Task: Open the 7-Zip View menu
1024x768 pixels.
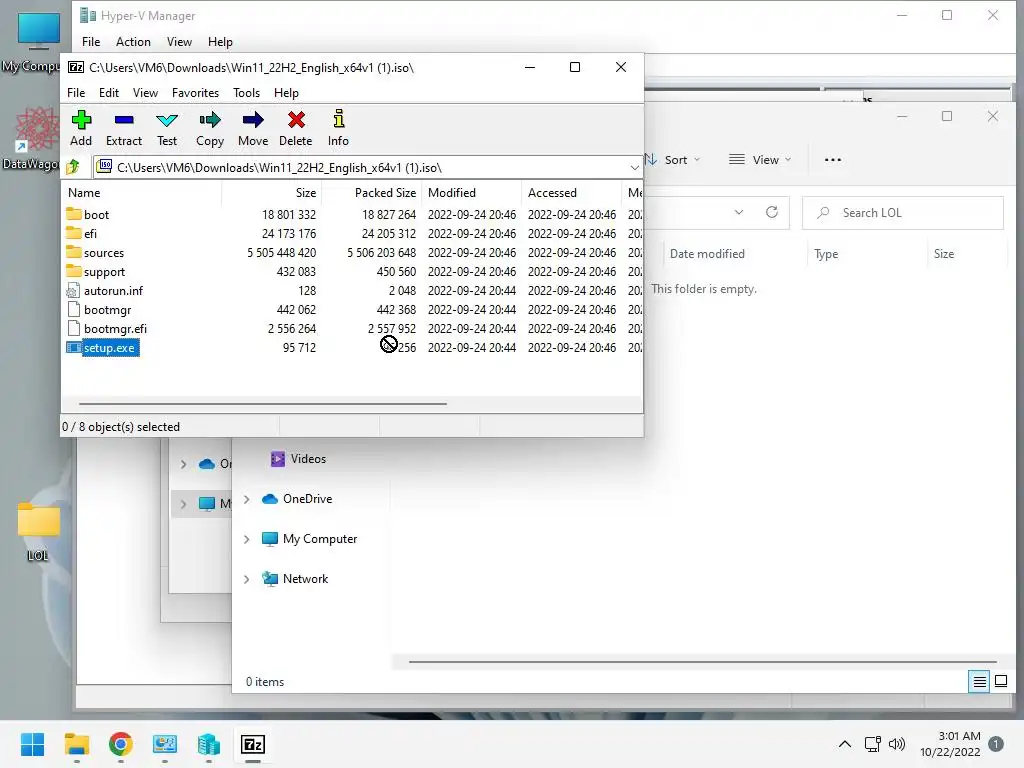Action: [145, 93]
